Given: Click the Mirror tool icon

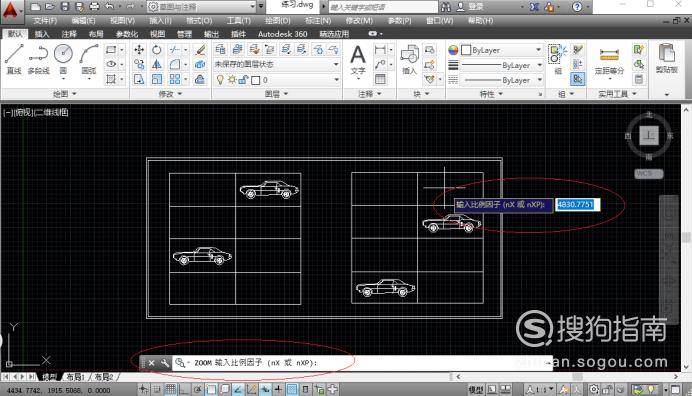Looking at the screenshot, I should point(157,64).
